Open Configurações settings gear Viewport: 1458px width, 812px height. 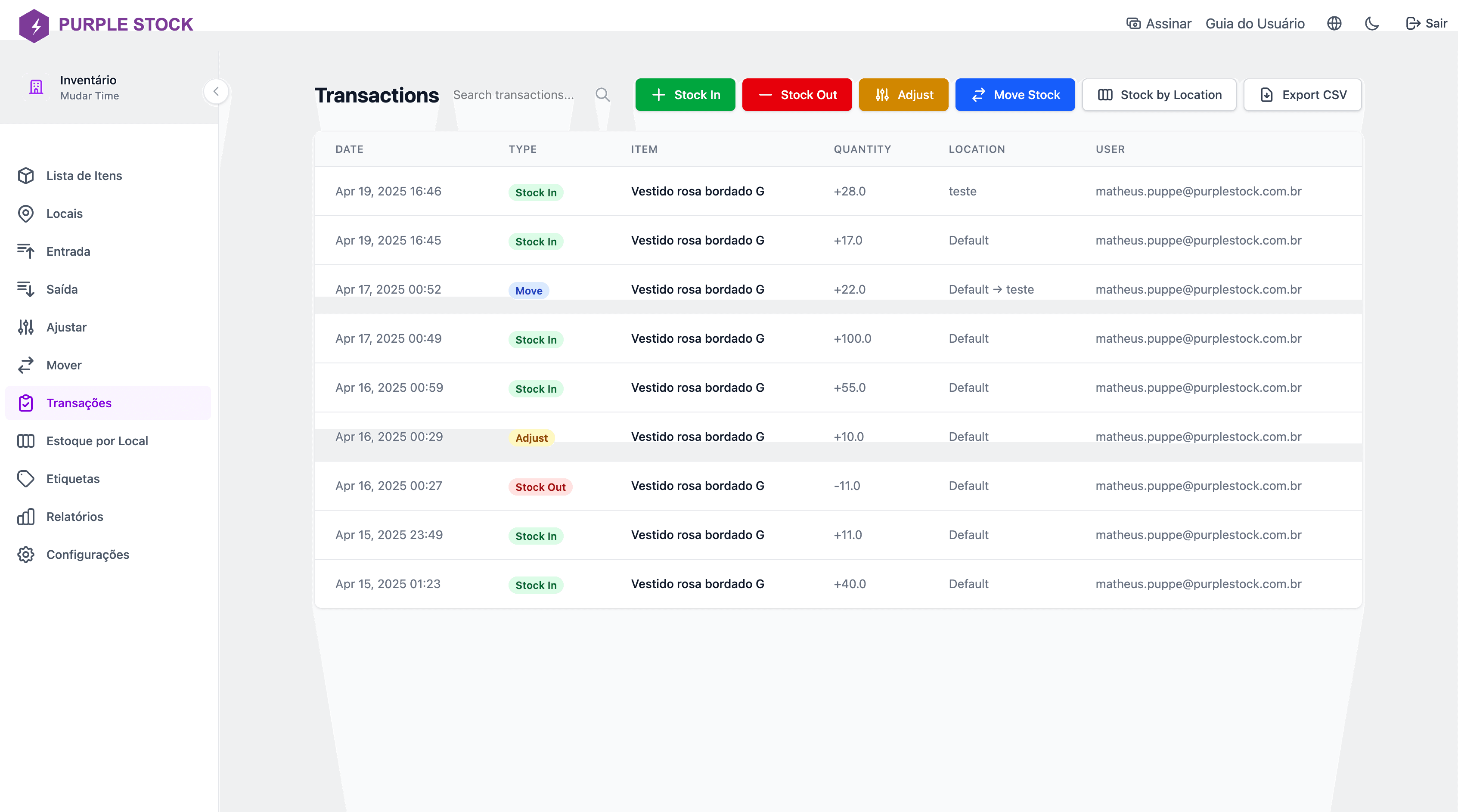87,555
